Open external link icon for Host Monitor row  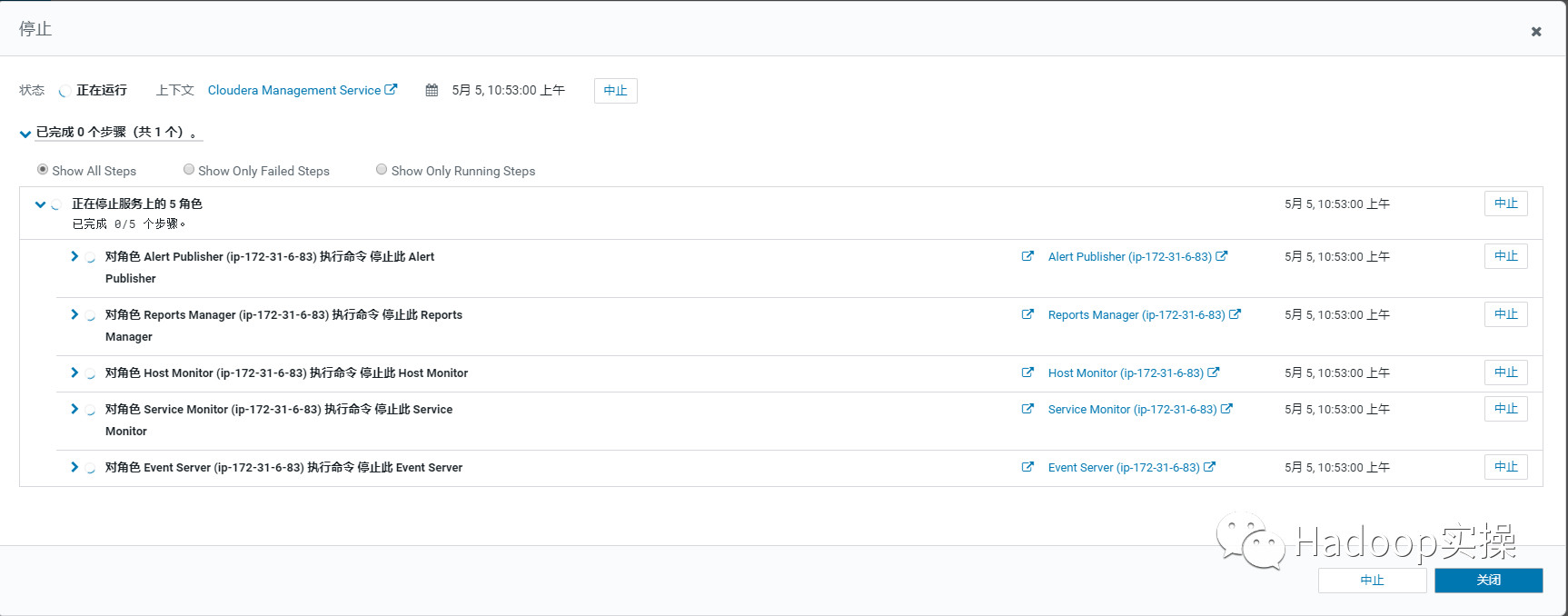(x=1027, y=373)
